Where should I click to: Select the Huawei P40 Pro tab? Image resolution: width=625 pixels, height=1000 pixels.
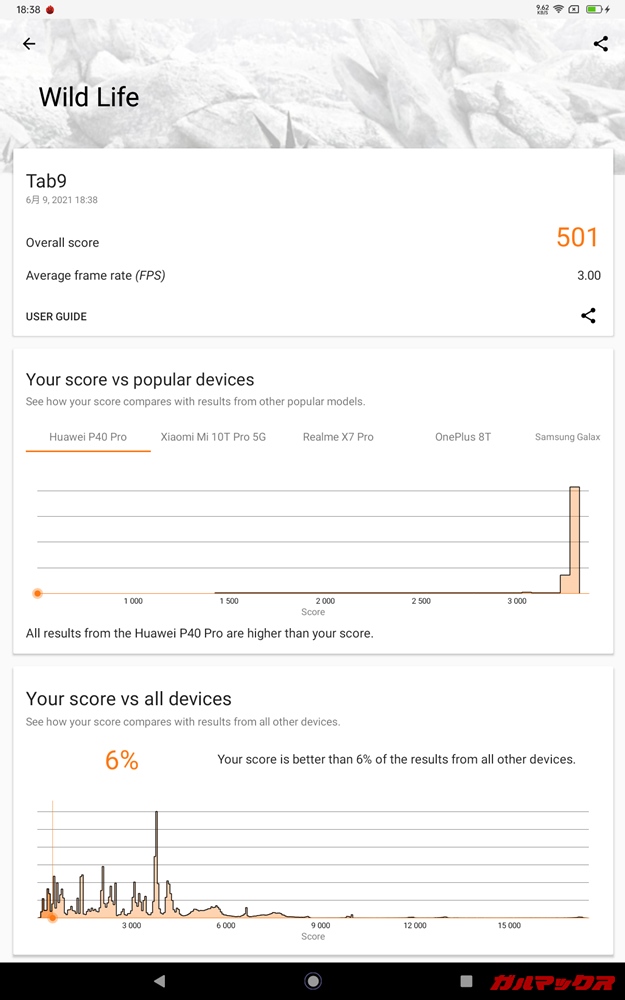coord(88,437)
